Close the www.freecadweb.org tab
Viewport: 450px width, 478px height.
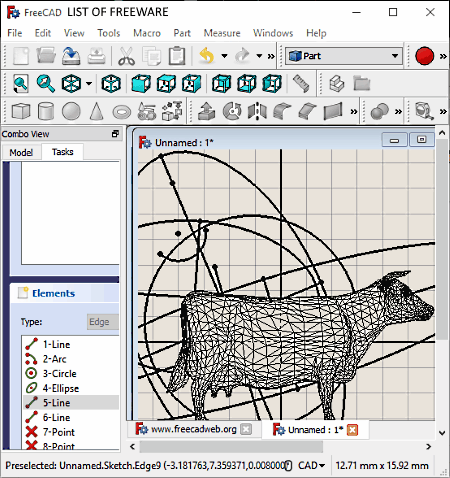point(246,429)
